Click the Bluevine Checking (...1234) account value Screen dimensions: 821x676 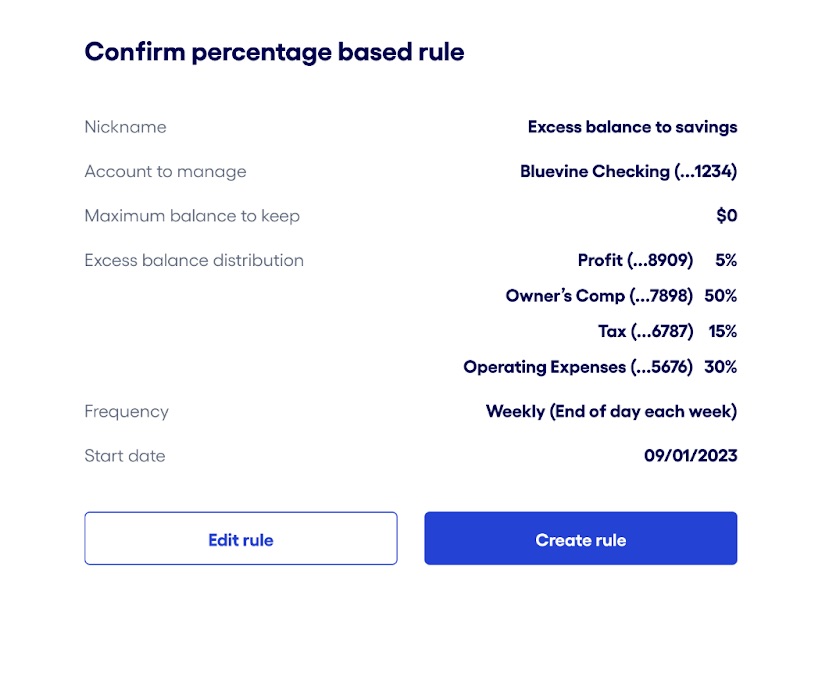(x=627, y=171)
